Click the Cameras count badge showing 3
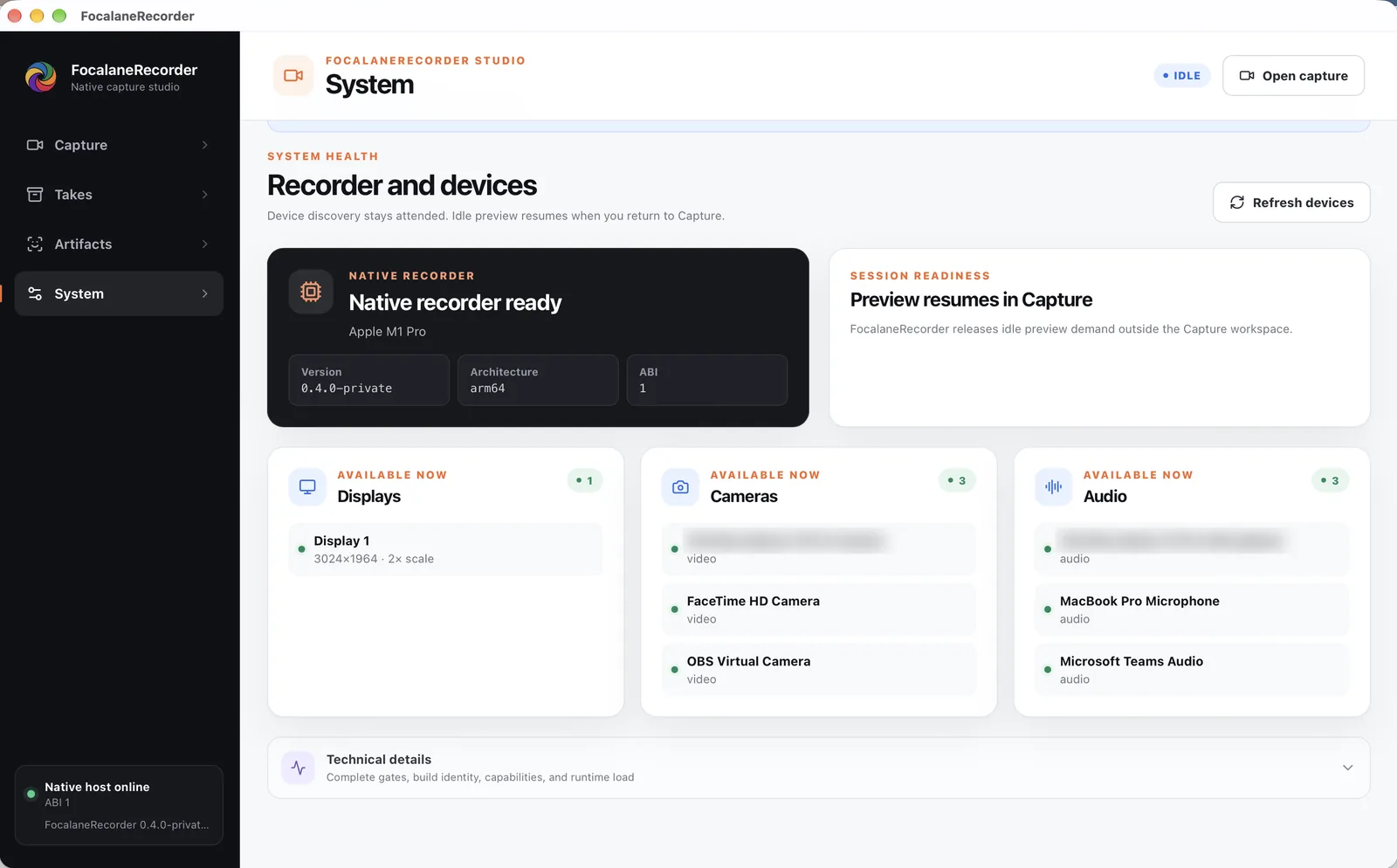The width and height of the screenshot is (1397, 868). tap(957, 480)
